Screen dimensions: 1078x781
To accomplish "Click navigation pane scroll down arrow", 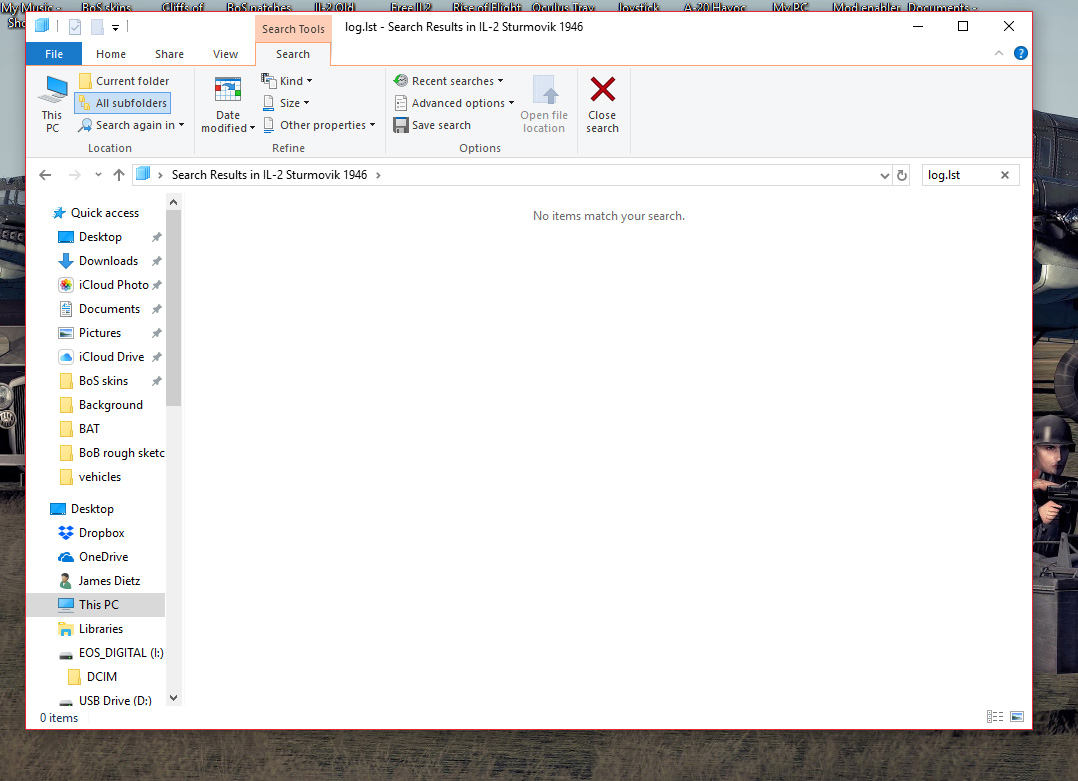I will click(173, 698).
